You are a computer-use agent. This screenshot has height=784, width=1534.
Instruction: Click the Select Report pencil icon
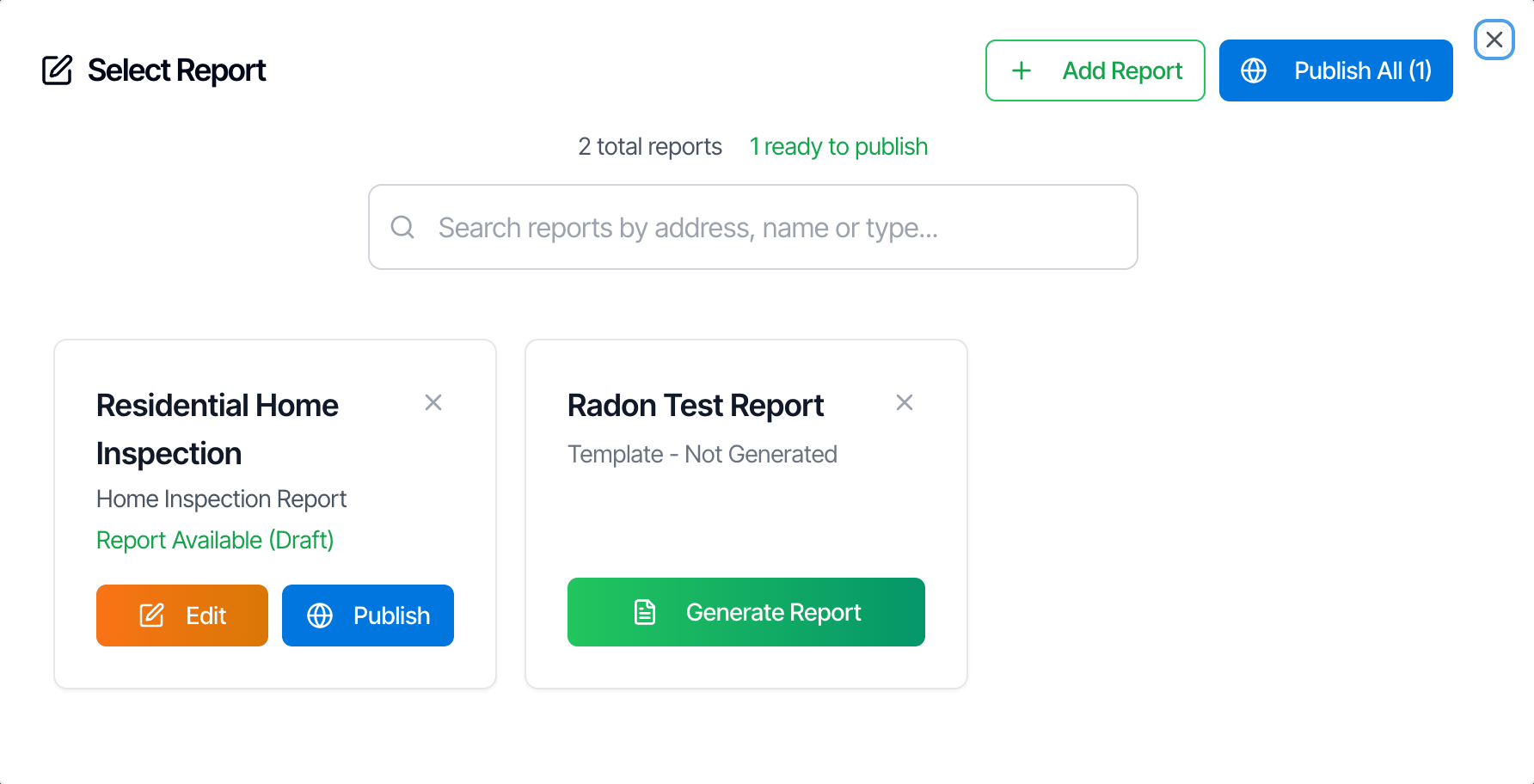[x=58, y=70]
